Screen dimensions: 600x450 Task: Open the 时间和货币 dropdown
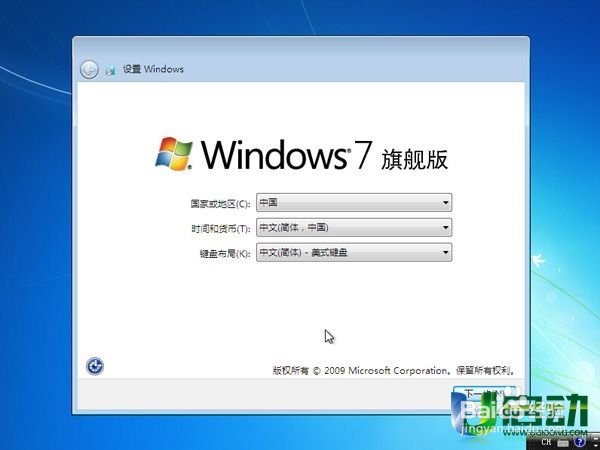point(354,227)
